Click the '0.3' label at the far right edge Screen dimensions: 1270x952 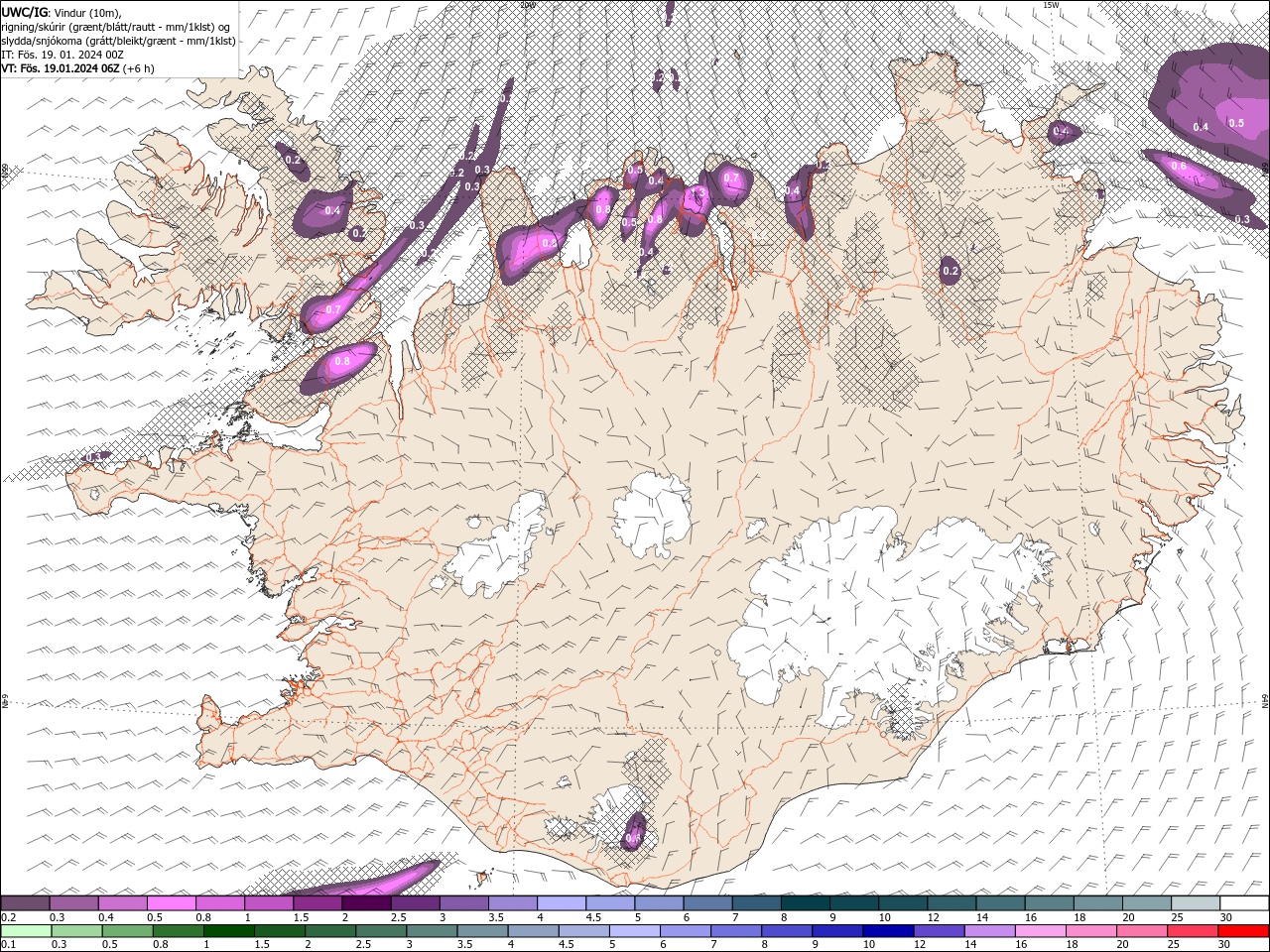1242,219
